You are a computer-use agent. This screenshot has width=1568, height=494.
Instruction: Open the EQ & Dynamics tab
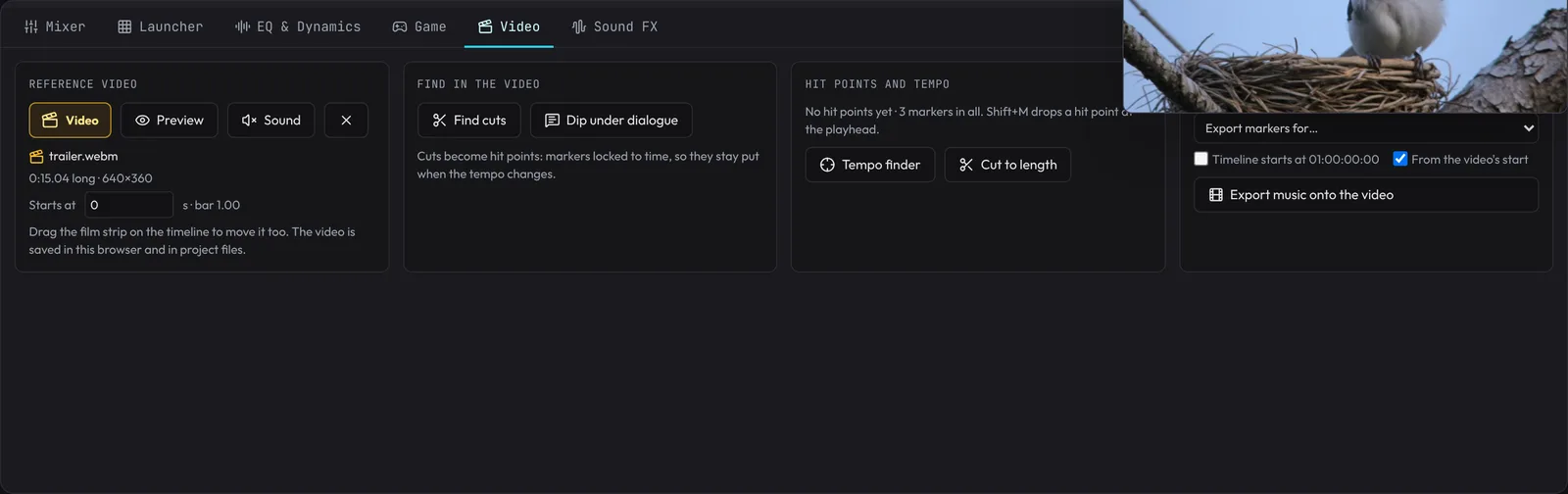click(x=298, y=26)
